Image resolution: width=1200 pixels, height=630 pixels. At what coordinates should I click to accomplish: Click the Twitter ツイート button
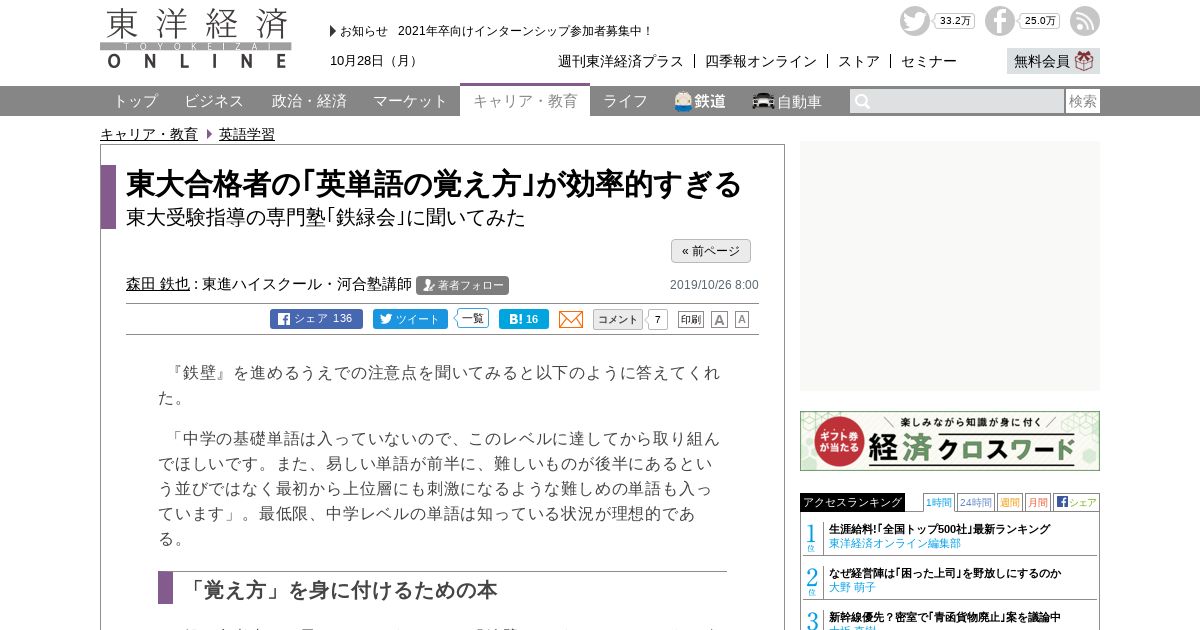click(410, 319)
